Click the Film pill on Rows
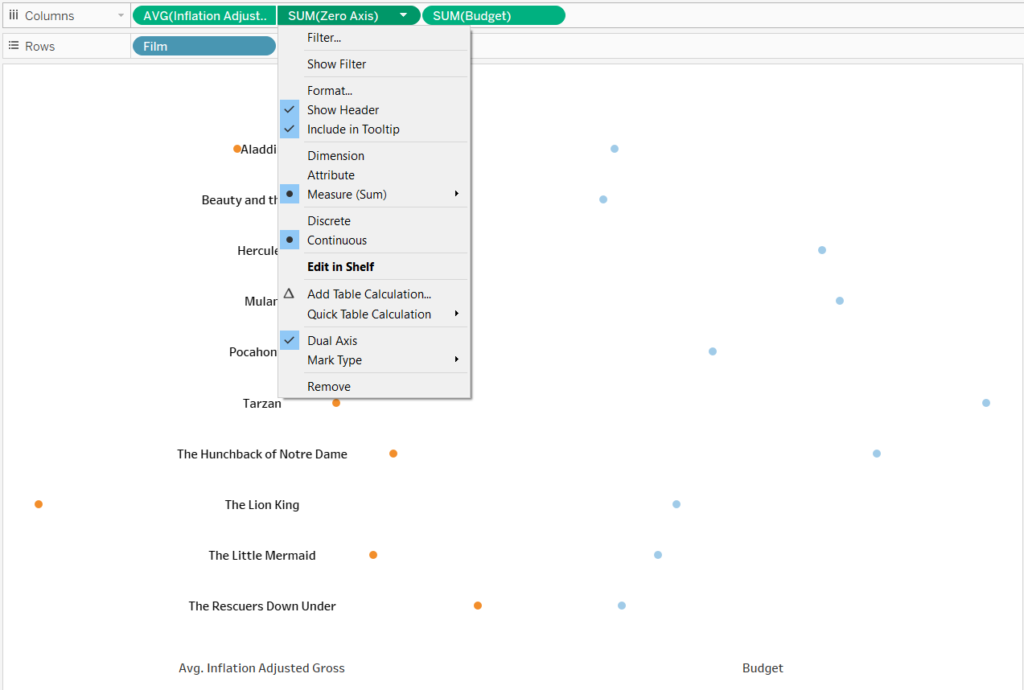The width and height of the screenshot is (1024, 690). coord(203,45)
